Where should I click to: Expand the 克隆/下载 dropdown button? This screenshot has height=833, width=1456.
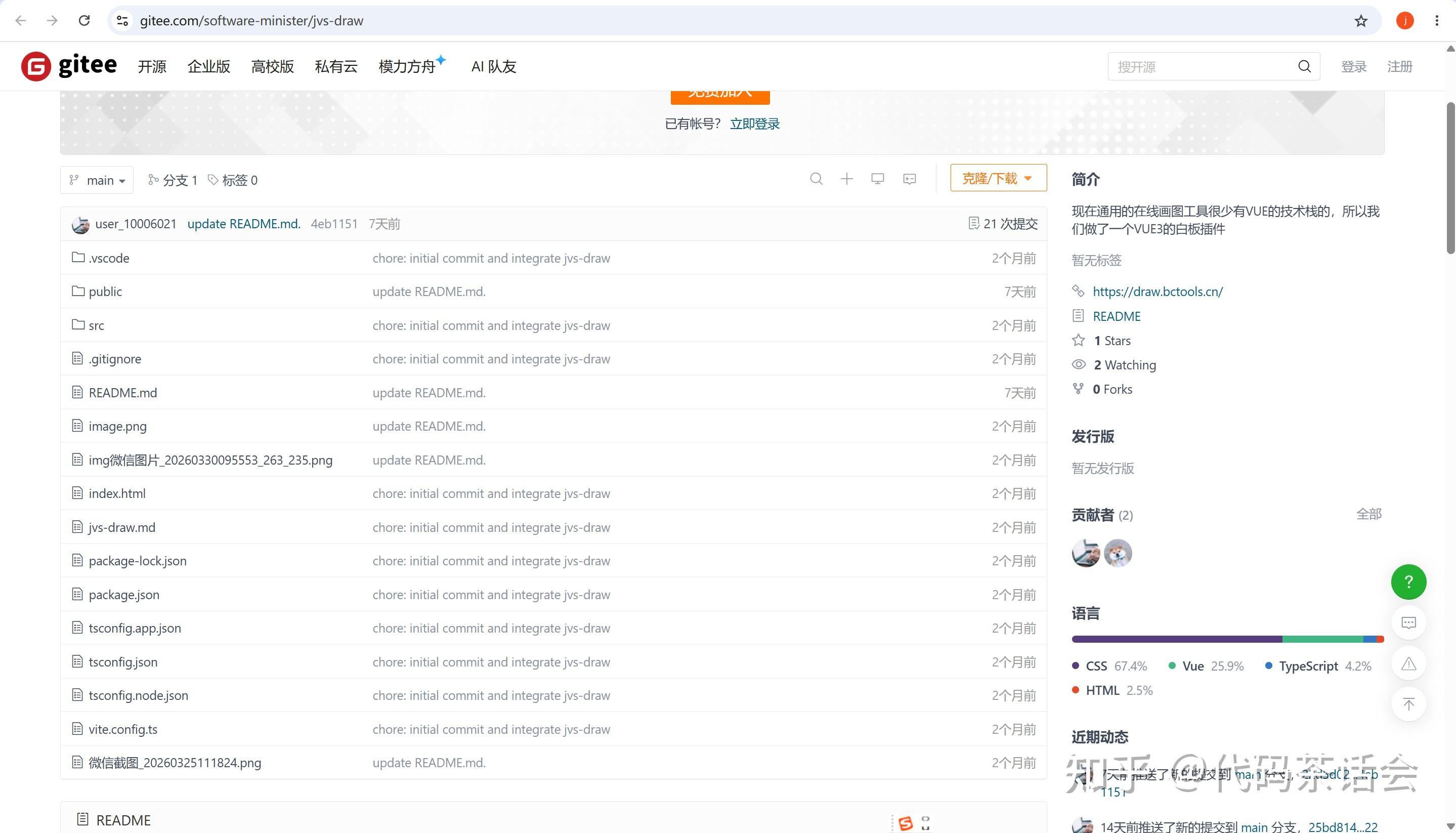point(999,178)
